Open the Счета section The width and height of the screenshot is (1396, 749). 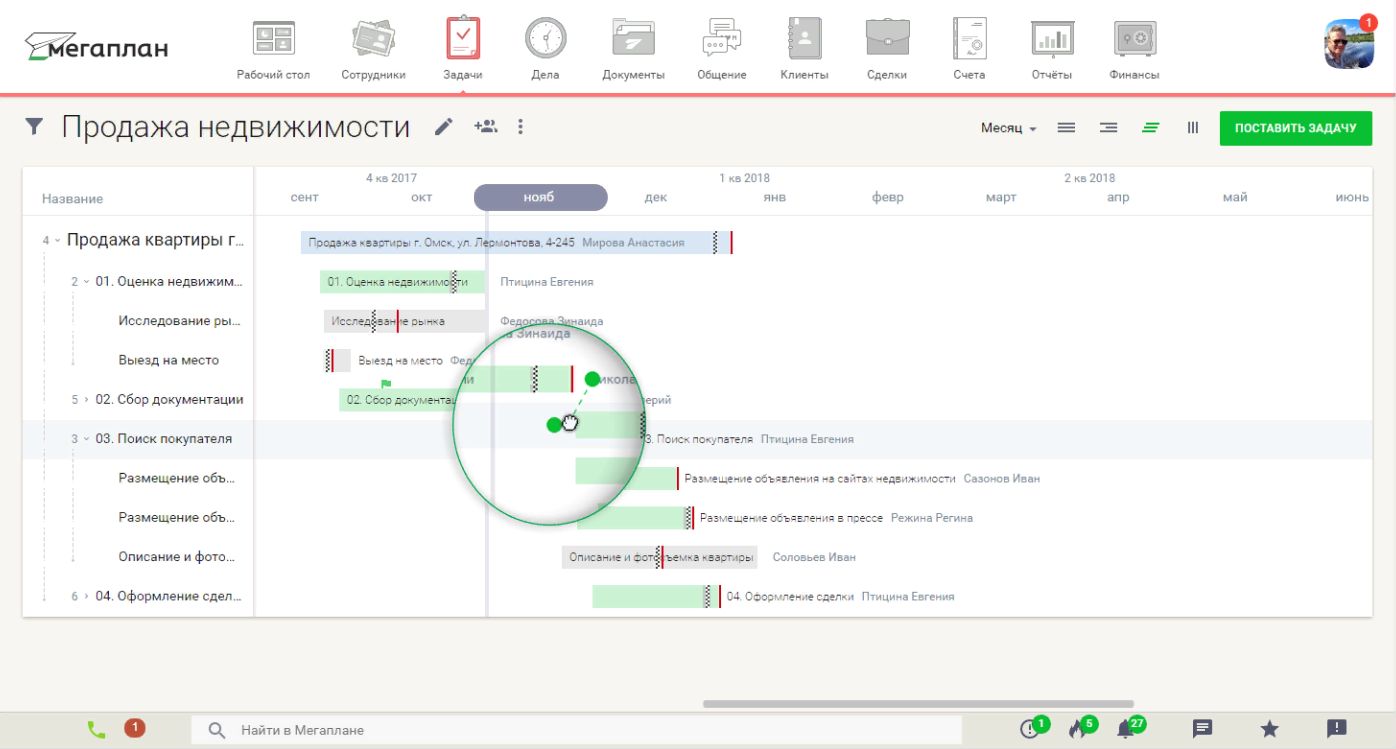point(969,49)
